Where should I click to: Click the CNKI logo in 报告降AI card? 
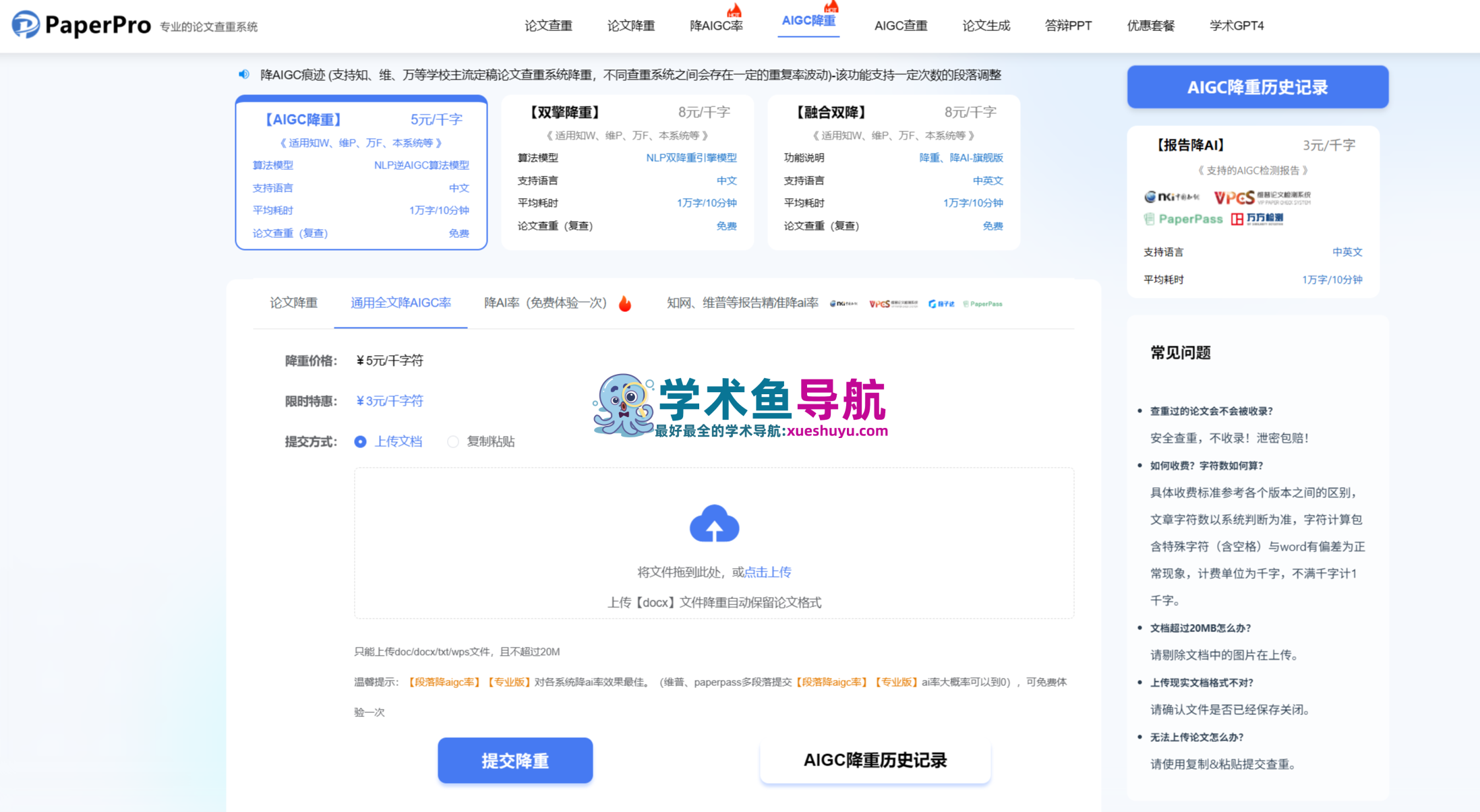click(x=1172, y=197)
